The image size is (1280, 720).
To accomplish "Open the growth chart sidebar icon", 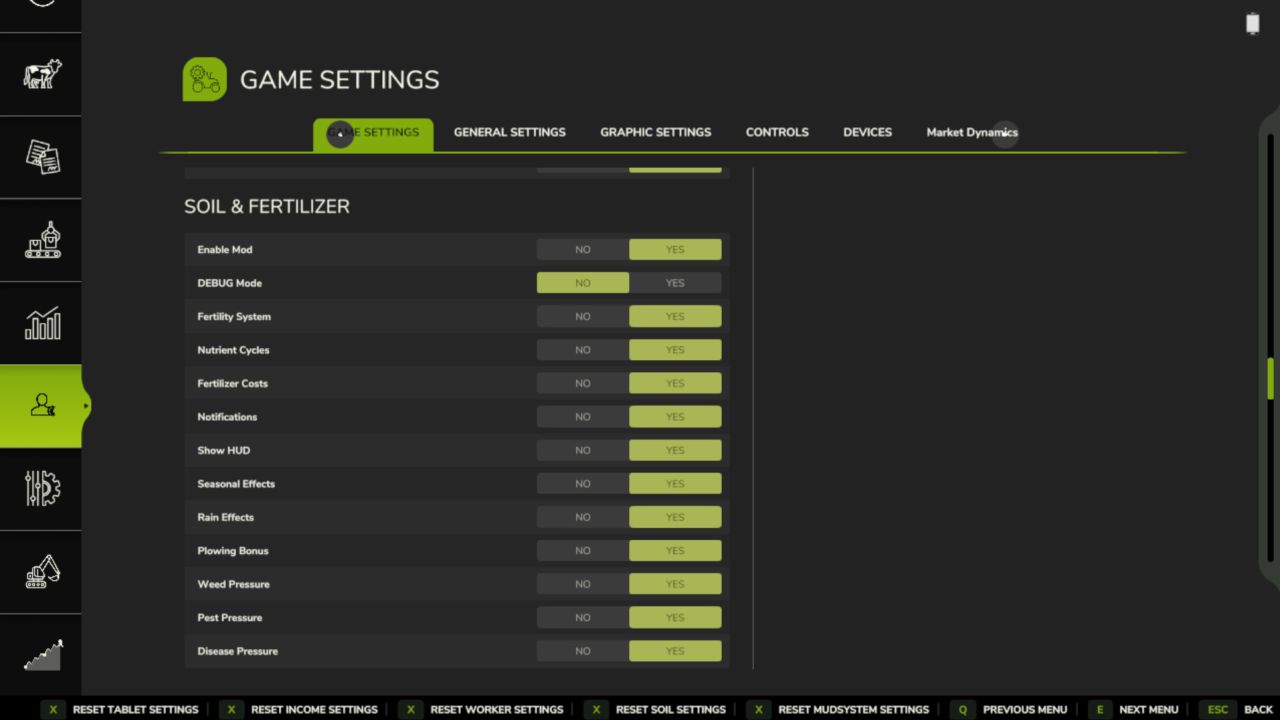I will (42, 655).
